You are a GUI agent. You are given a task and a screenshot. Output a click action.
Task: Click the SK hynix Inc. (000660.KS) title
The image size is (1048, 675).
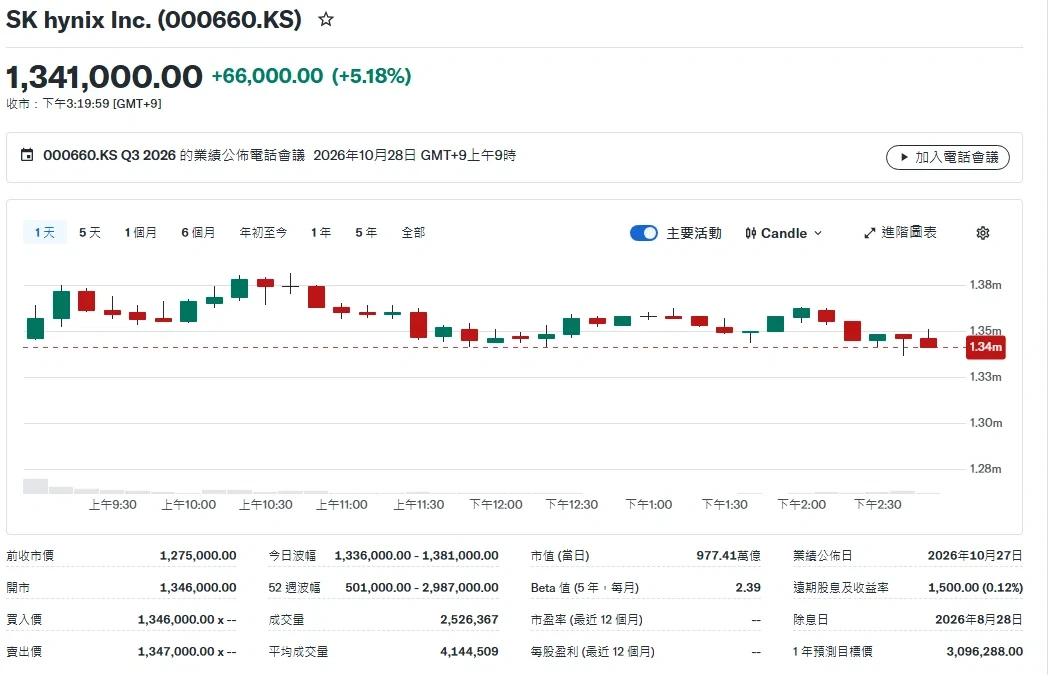154,20
